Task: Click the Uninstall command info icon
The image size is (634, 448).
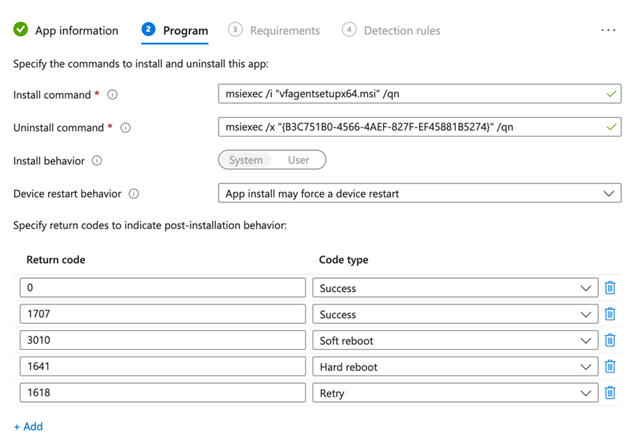Action: [126, 128]
